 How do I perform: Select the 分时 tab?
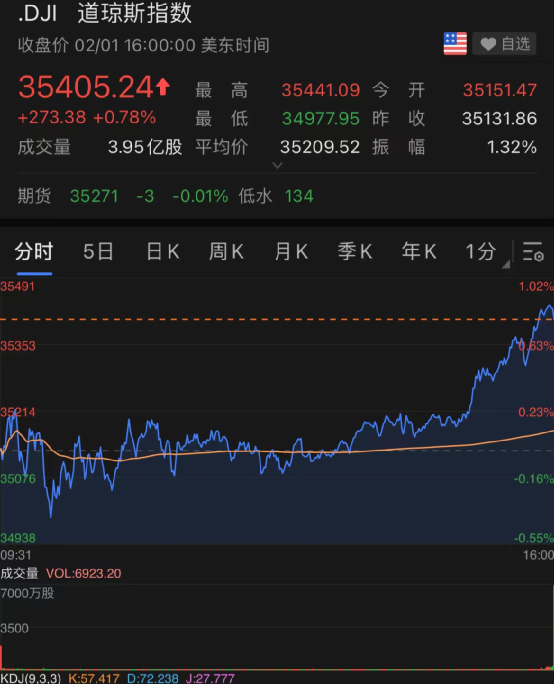[34, 252]
